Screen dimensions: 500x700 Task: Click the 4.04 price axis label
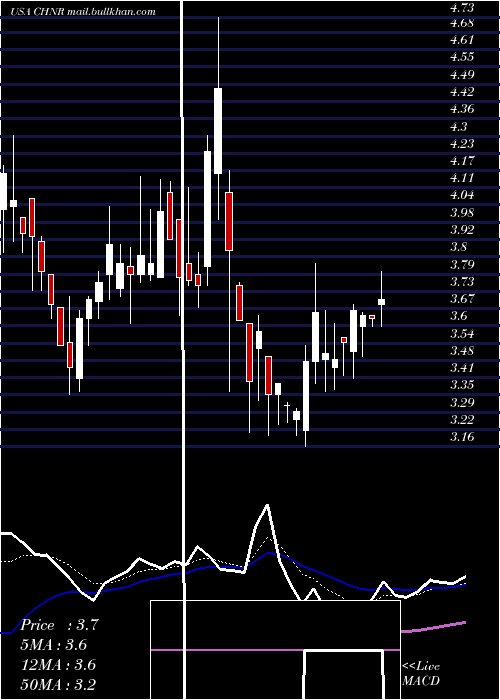pos(461,196)
